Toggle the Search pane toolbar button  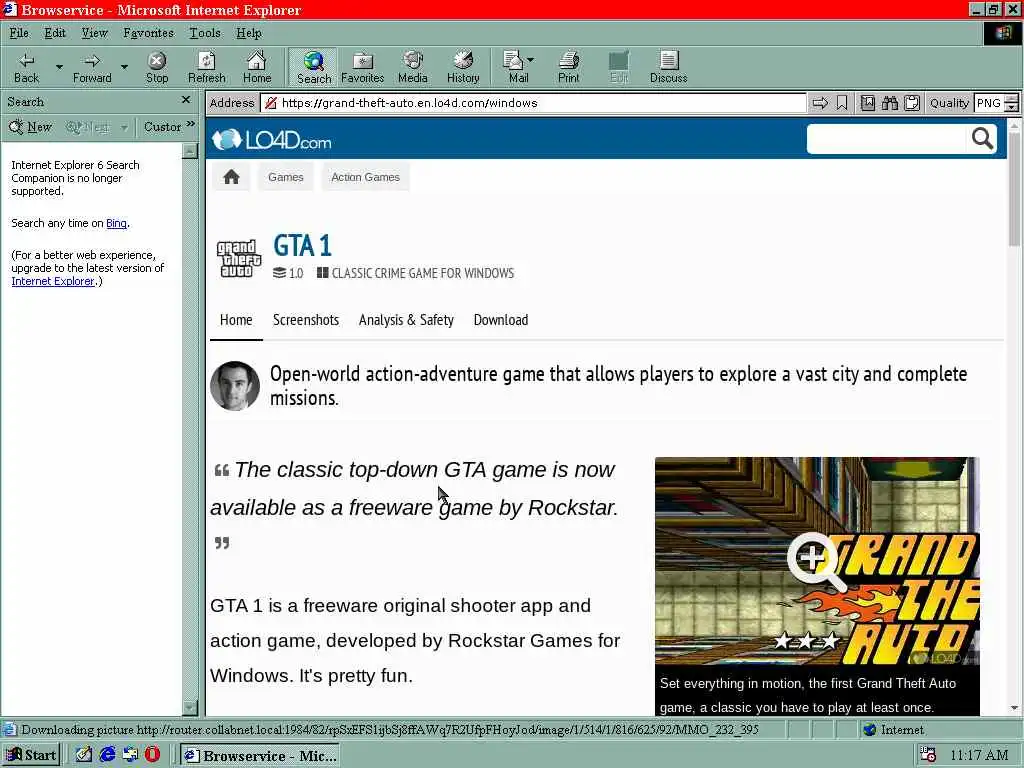click(x=313, y=68)
